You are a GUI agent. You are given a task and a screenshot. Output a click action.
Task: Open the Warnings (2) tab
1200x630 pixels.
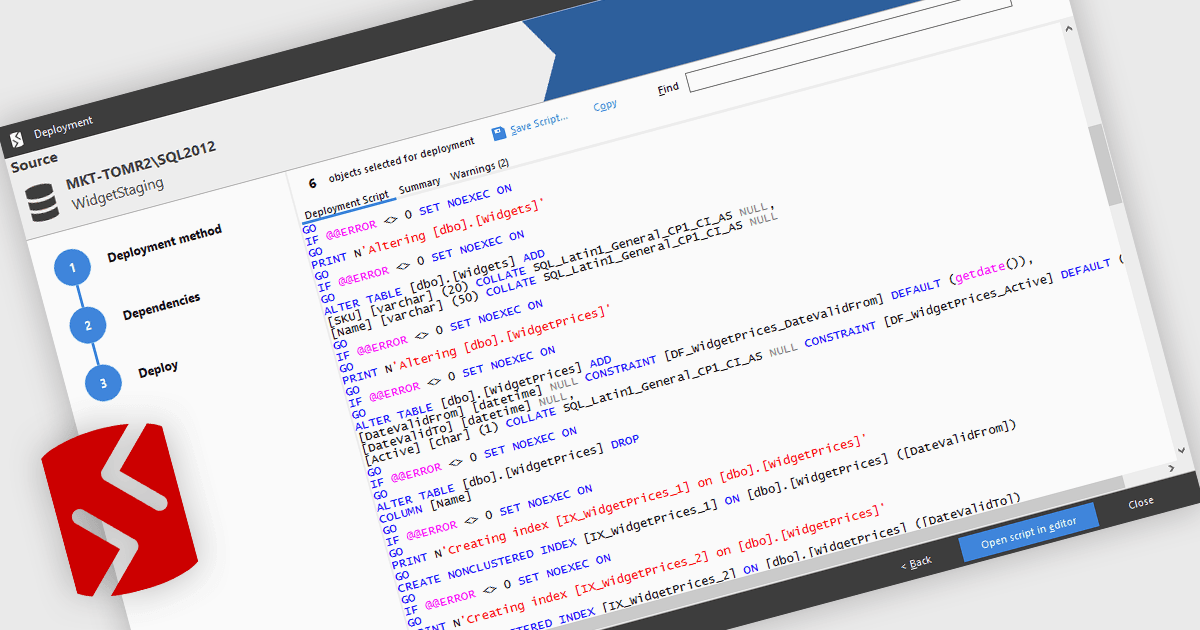click(480, 170)
